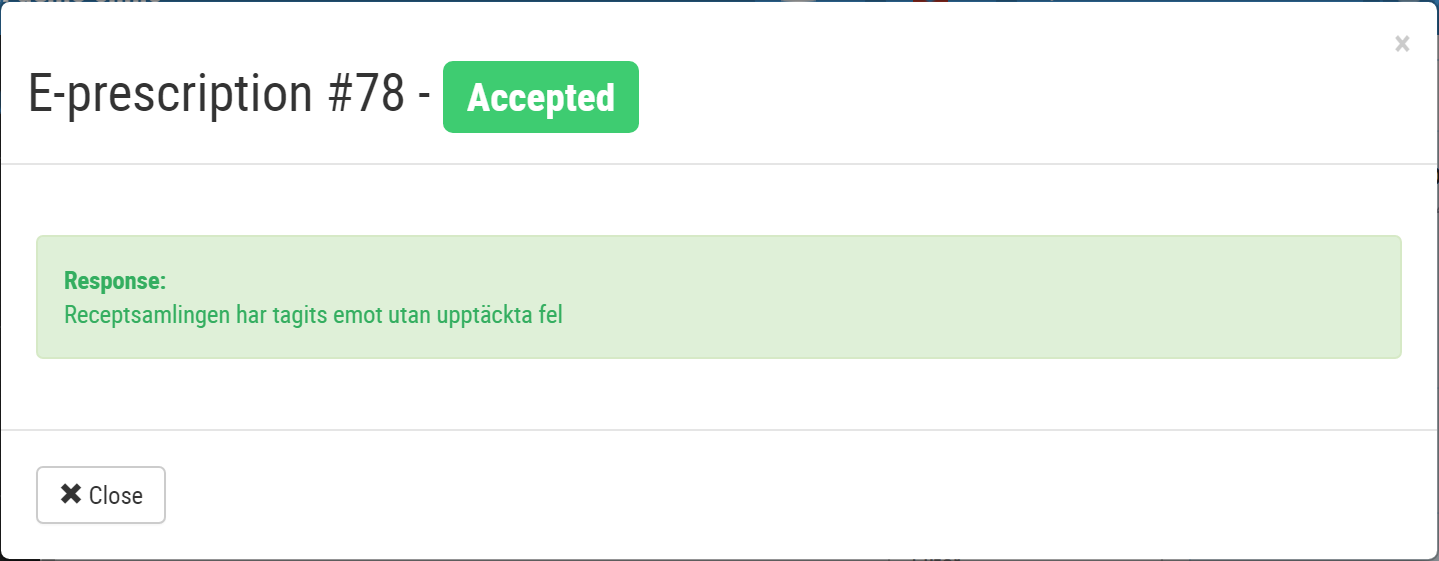Dismiss the dialog with the top-right × icon

[x=1402, y=43]
